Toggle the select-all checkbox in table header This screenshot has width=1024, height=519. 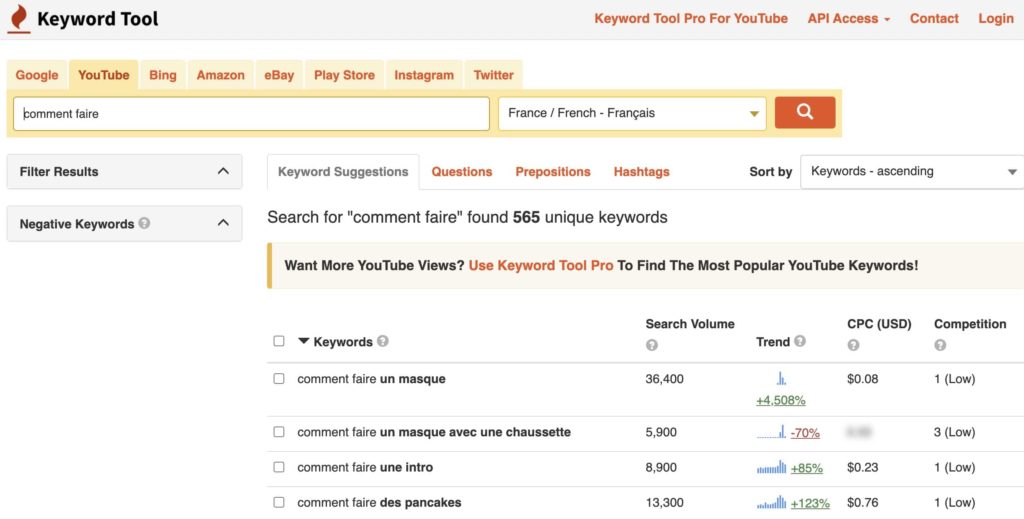click(279, 341)
